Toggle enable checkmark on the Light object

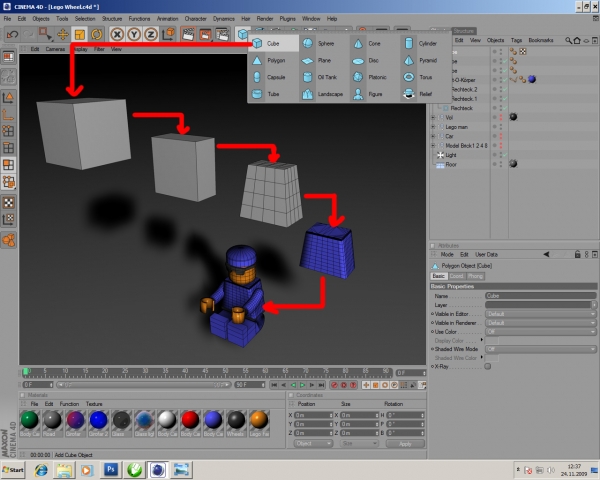(x=505, y=155)
